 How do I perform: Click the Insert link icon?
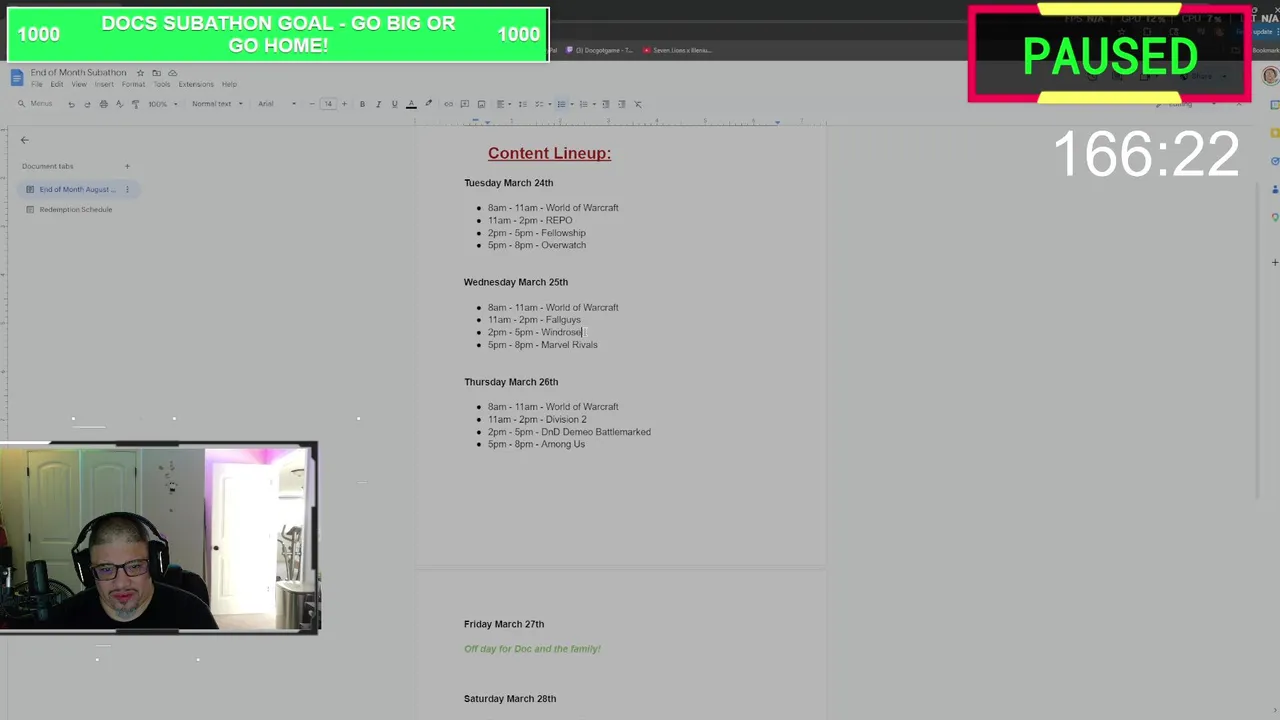coord(448,104)
